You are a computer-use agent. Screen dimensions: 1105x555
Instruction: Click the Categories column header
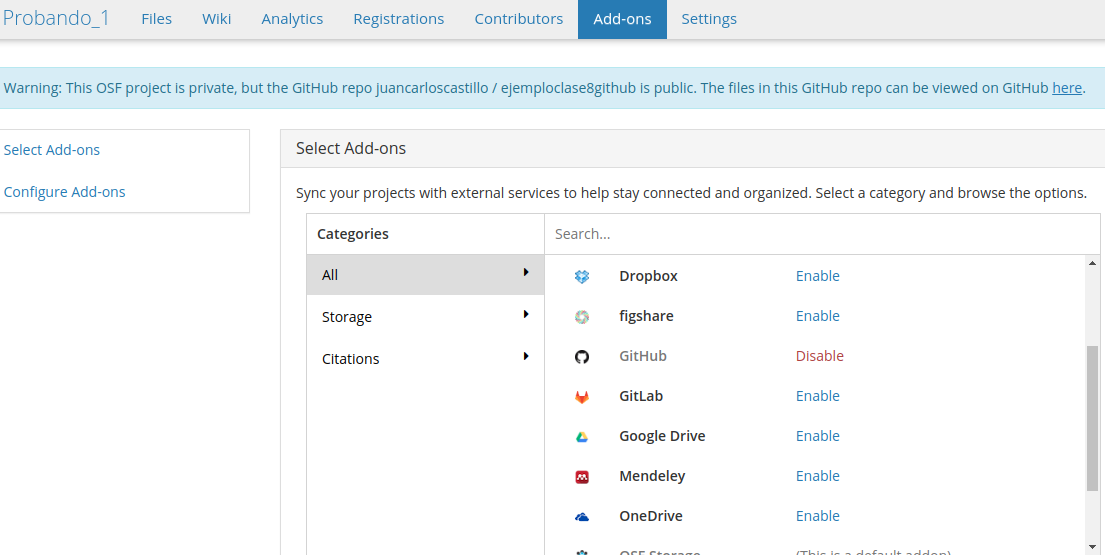[x=352, y=234]
